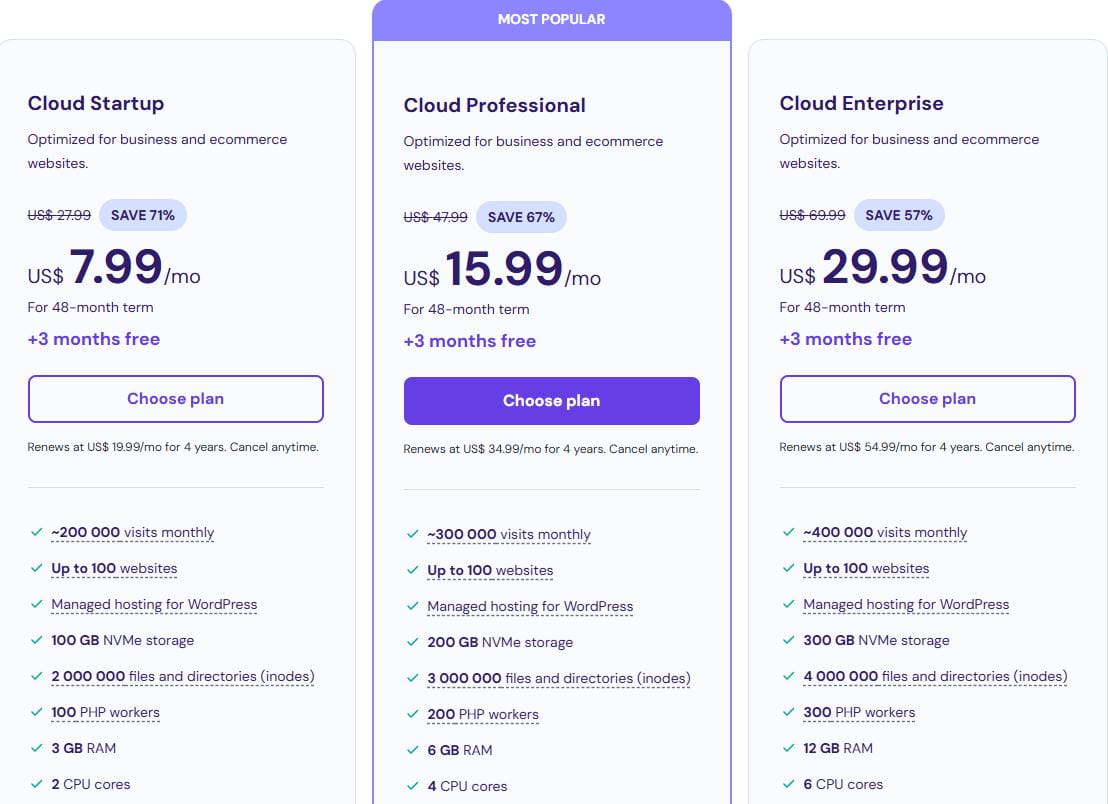Click checkmark icon next to 2 CPU cores

36,784
